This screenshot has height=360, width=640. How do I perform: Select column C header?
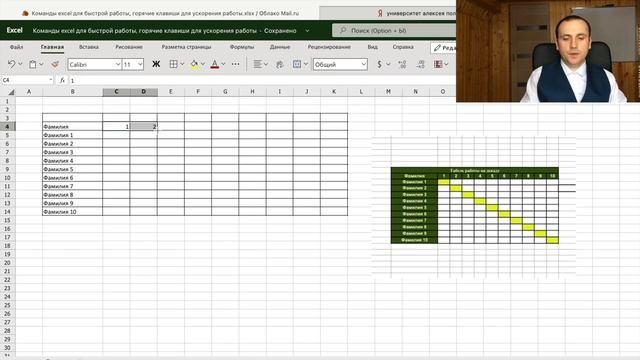pyautogui.click(x=116, y=92)
